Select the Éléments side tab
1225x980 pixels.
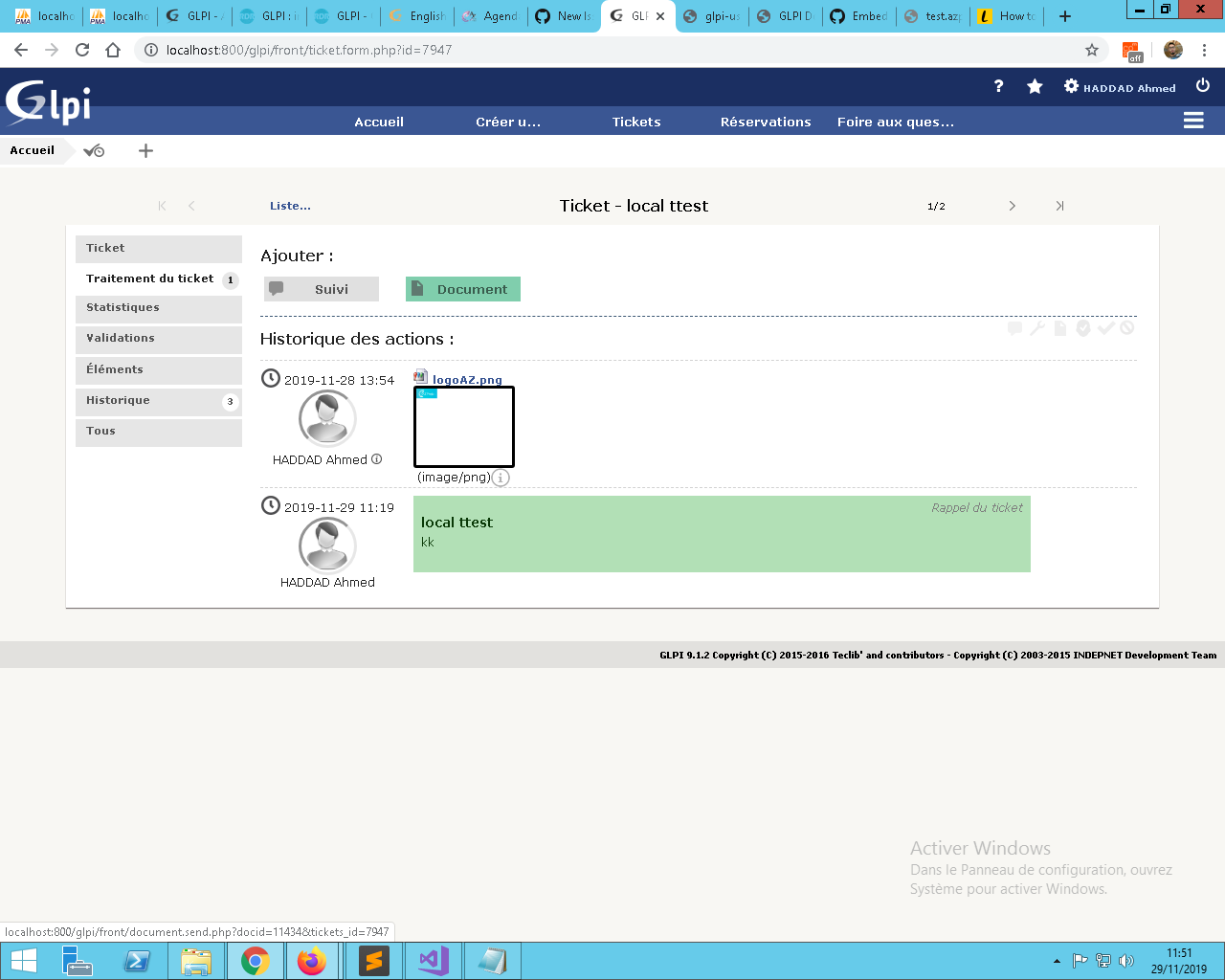pos(159,370)
